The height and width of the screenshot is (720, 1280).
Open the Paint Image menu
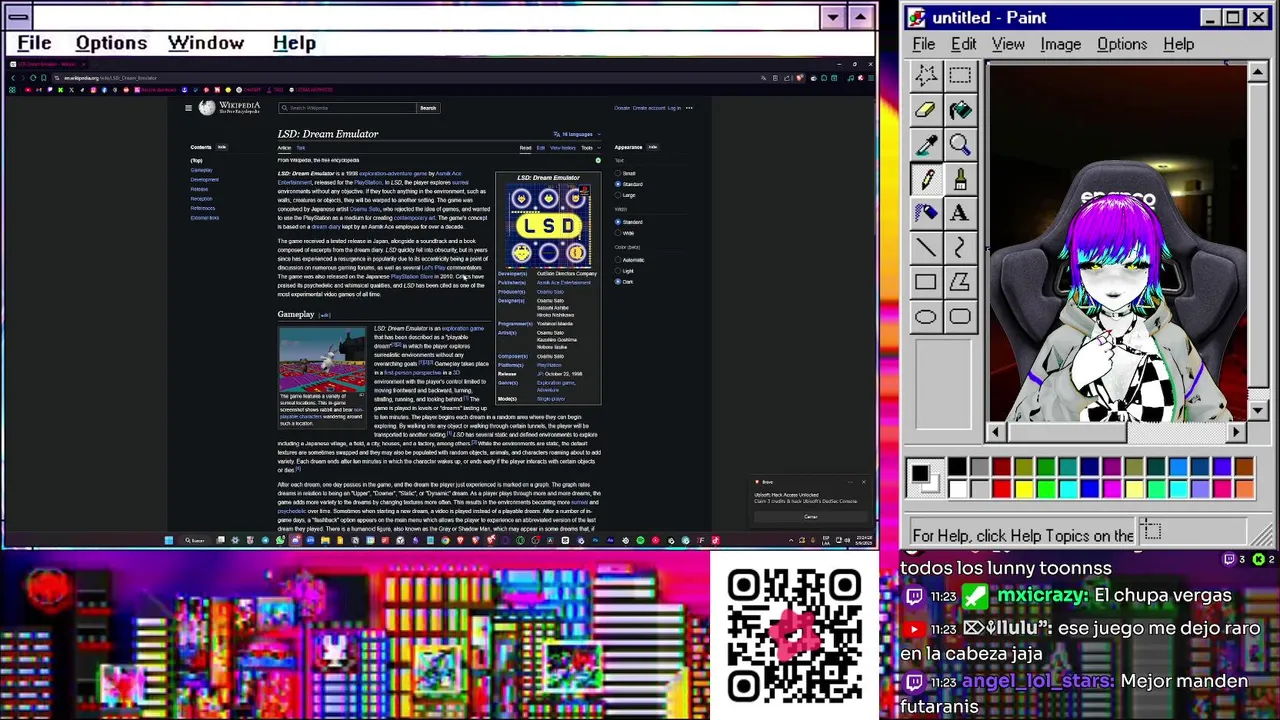pos(1060,44)
